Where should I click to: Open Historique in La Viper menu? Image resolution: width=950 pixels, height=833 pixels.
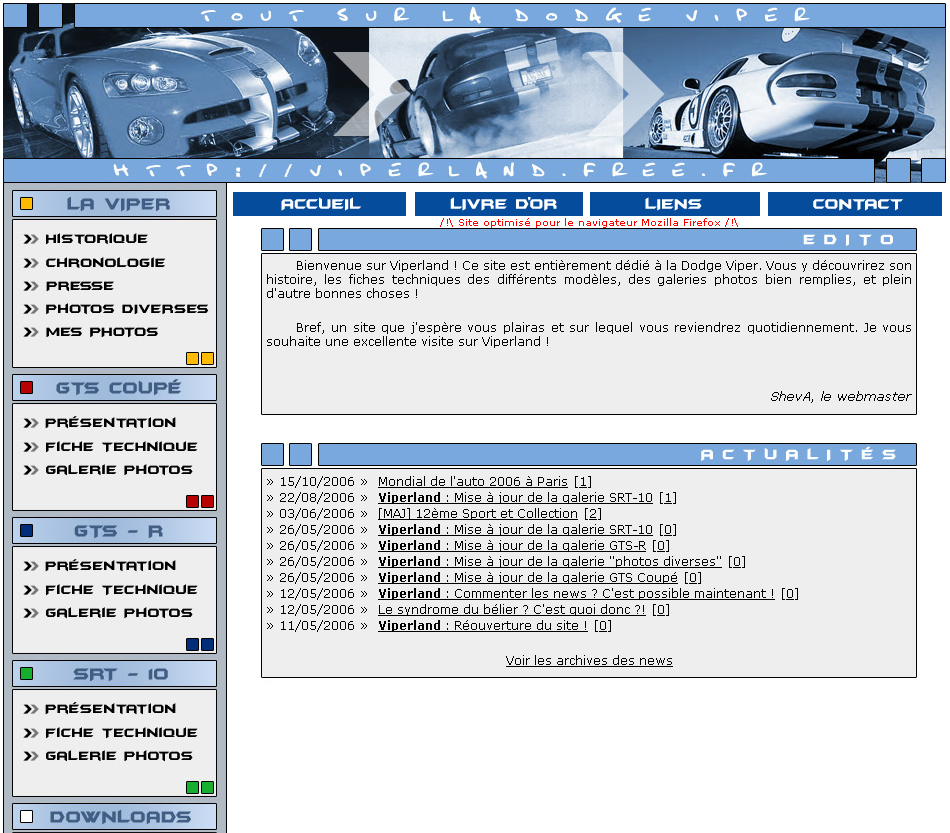point(96,239)
